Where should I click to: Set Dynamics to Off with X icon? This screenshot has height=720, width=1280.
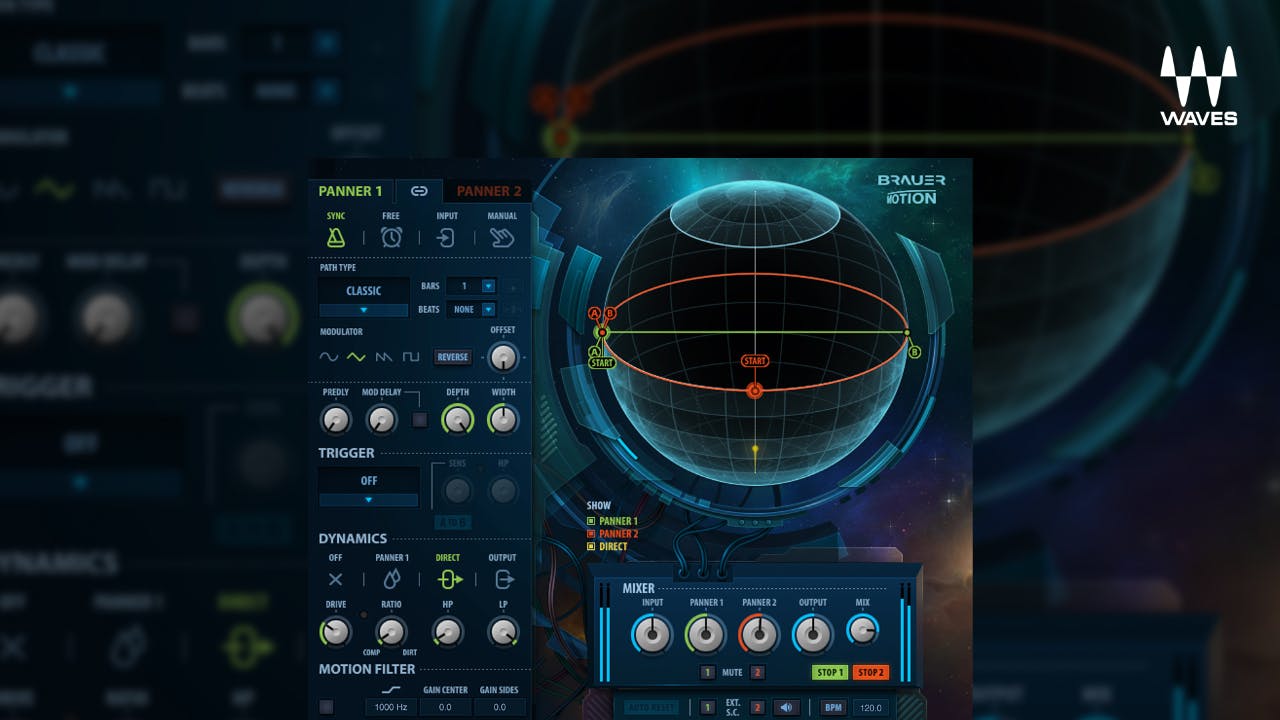tap(335, 579)
